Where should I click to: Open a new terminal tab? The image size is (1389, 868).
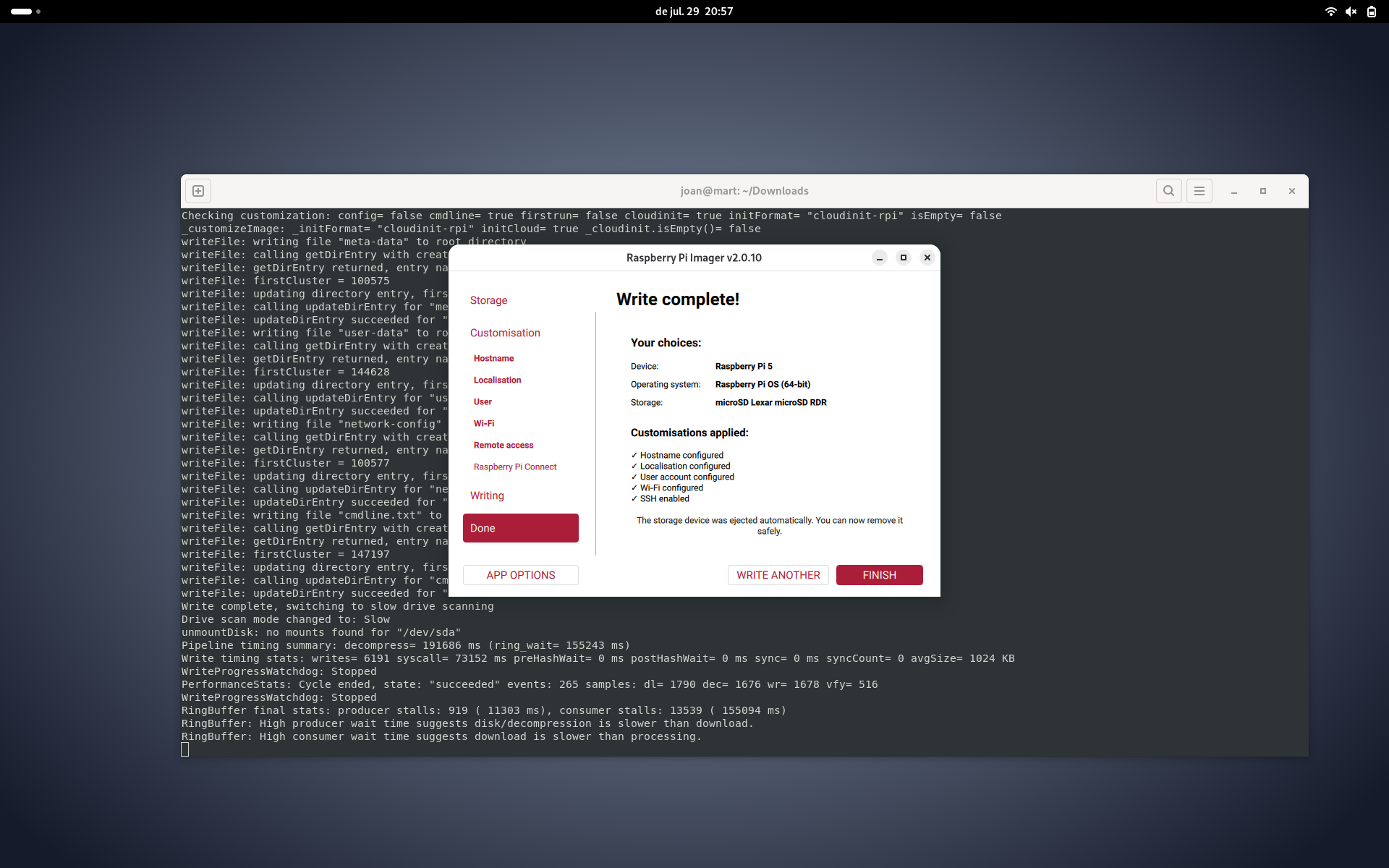point(198,191)
